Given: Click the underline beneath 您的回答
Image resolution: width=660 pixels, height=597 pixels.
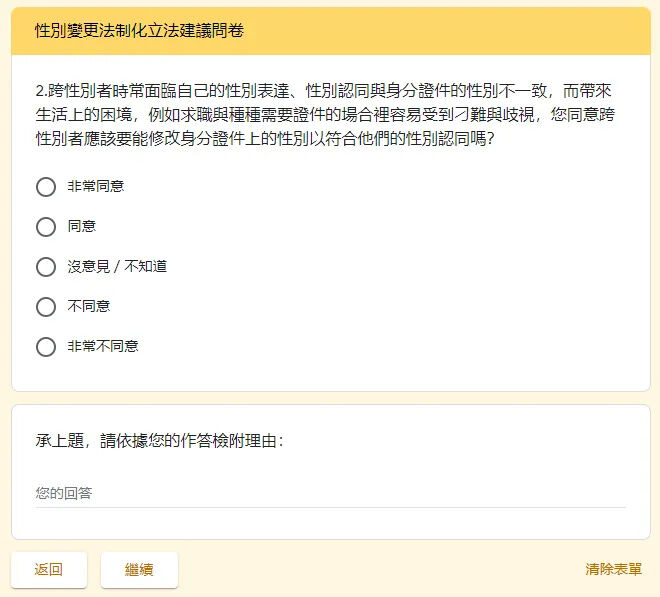Looking at the screenshot, I should tap(330, 507).
